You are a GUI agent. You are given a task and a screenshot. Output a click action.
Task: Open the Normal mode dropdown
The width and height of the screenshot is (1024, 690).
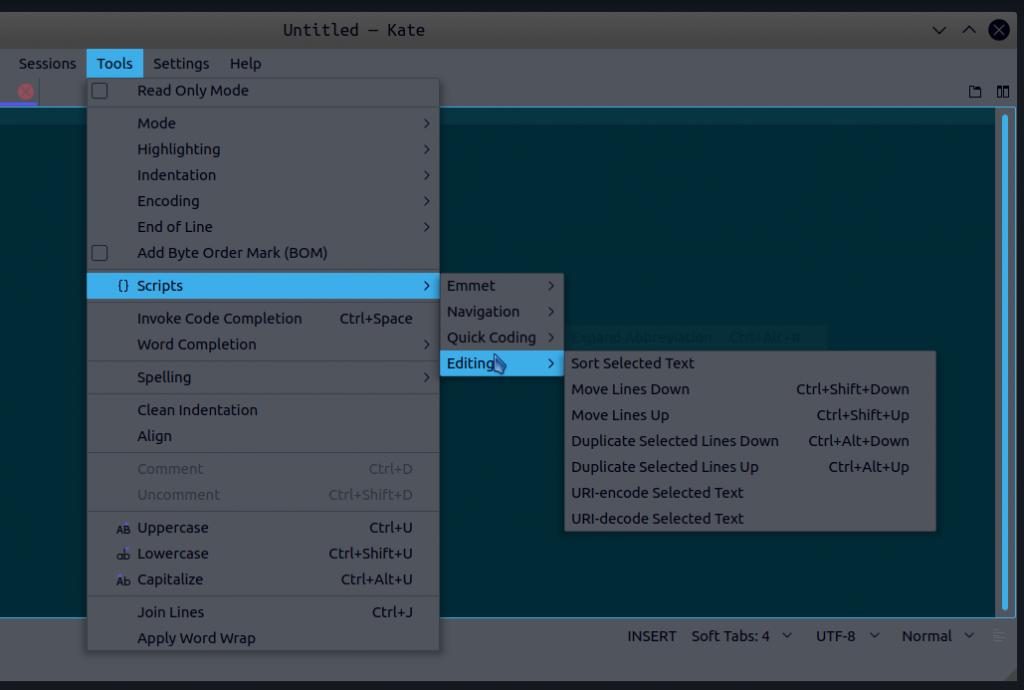937,636
